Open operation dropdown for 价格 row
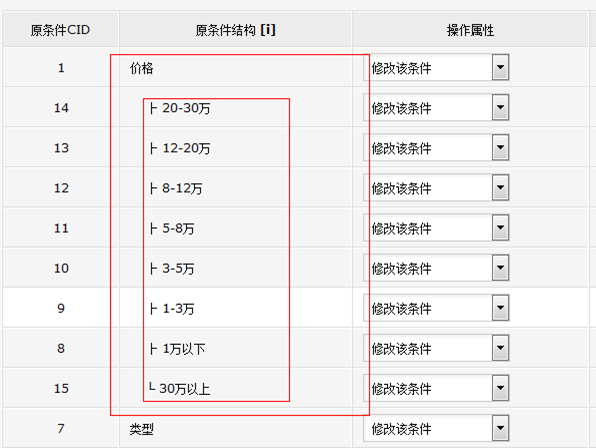 pos(436,68)
